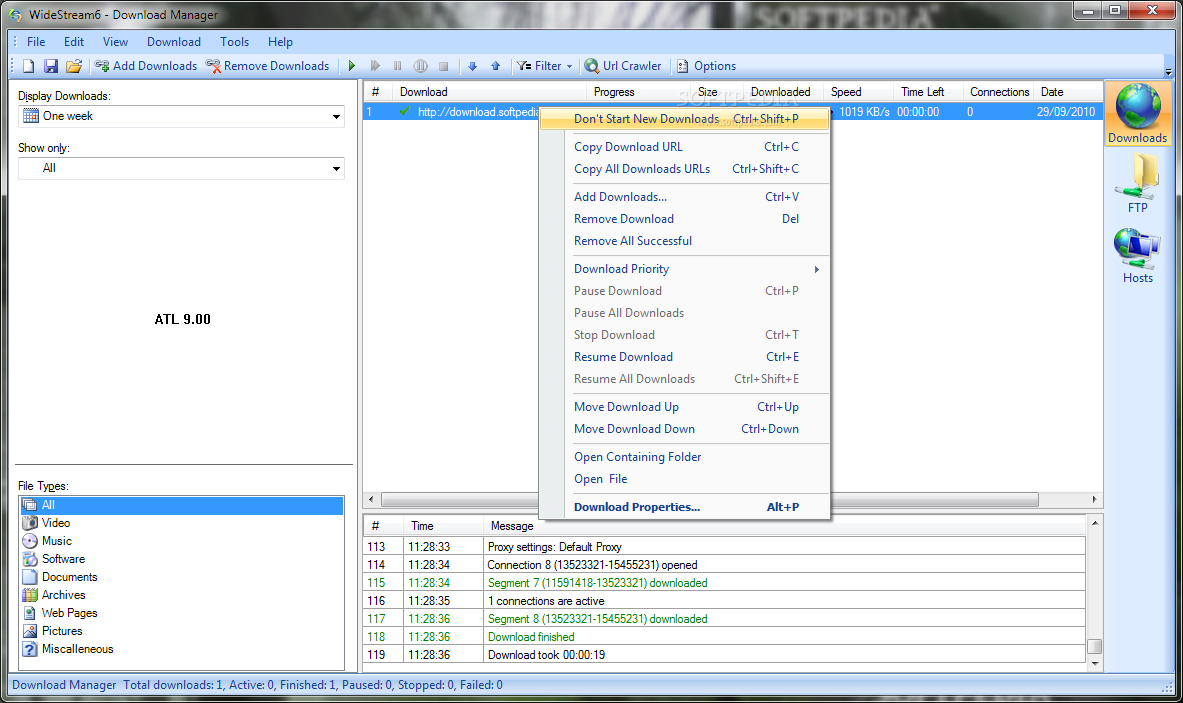Screen dimensions: 1183x703
Task: Move download down with blue arrow
Action: tap(472, 66)
